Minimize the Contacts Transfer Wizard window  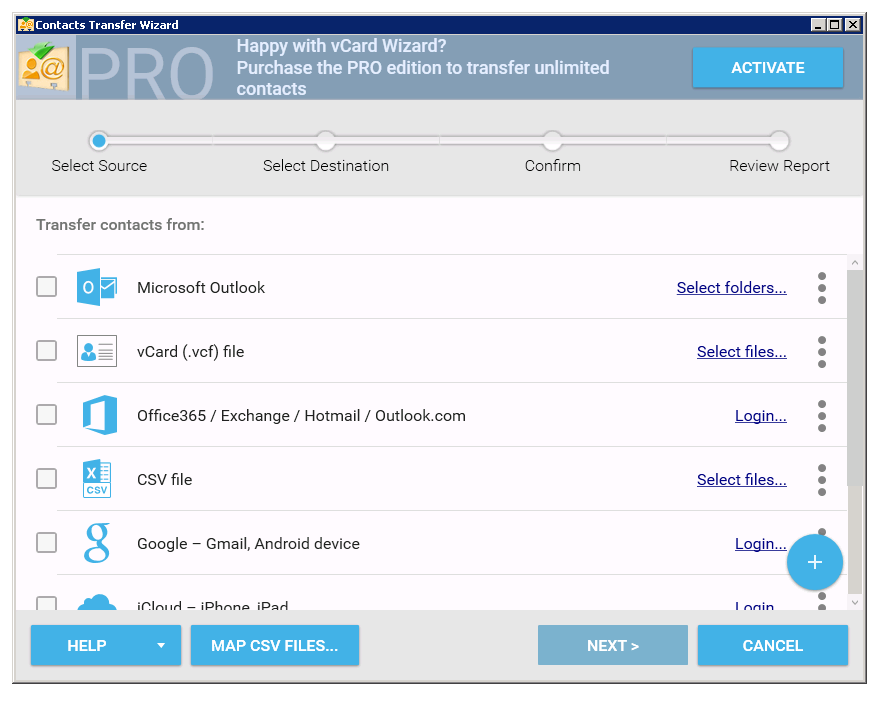coord(818,24)
